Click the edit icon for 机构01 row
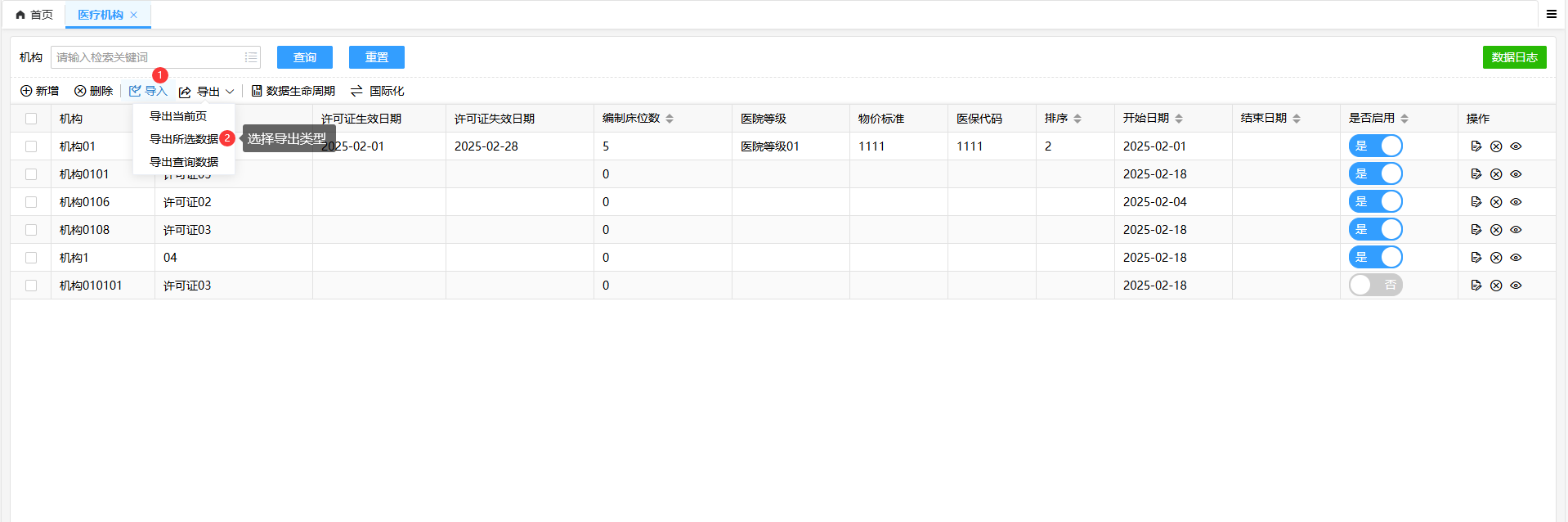The width and height of the screenshot is (1568, 522). tap(1476, 146)
